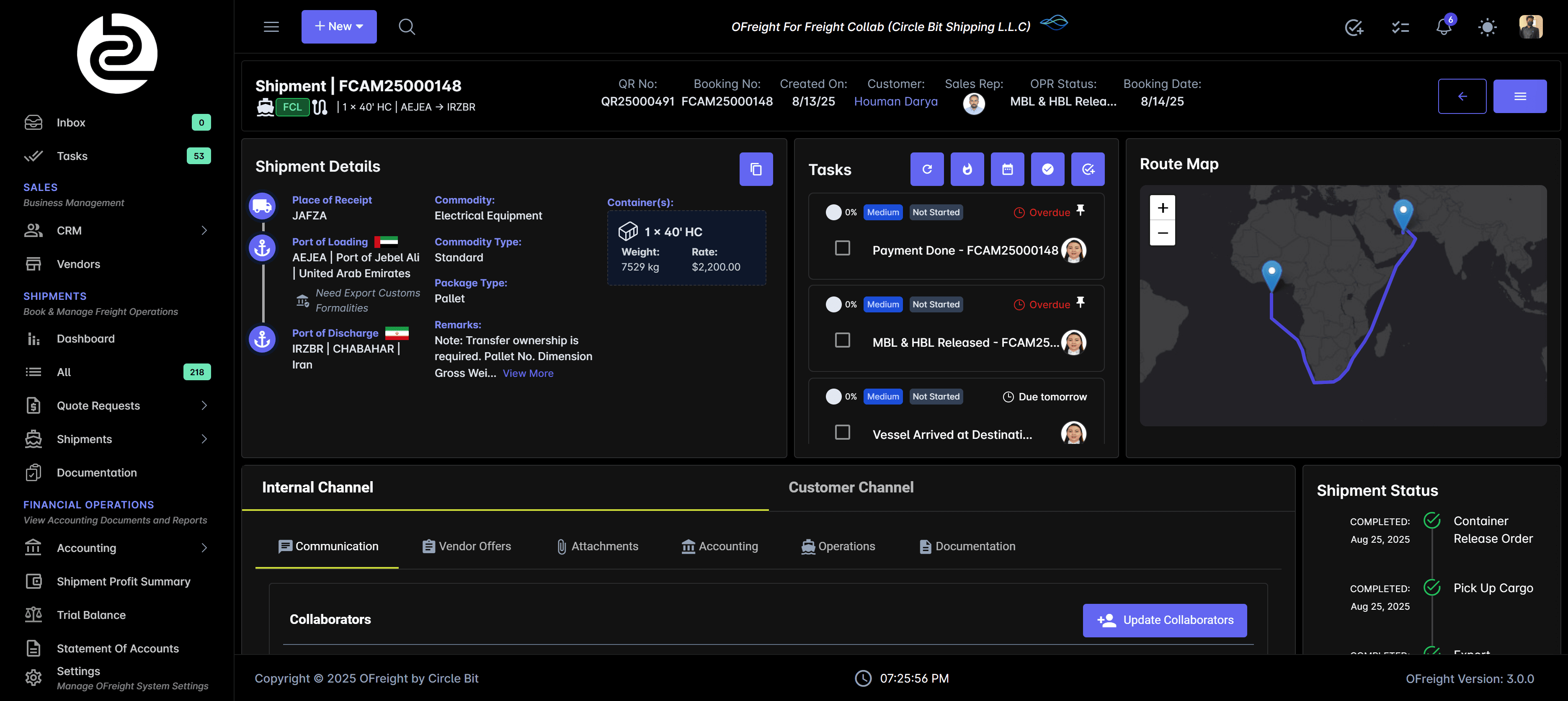Image resolution: width=1568 pixels, height=701 pixels.
Task: Click the Update Collaborators button
Action: tap(1164, 620)
